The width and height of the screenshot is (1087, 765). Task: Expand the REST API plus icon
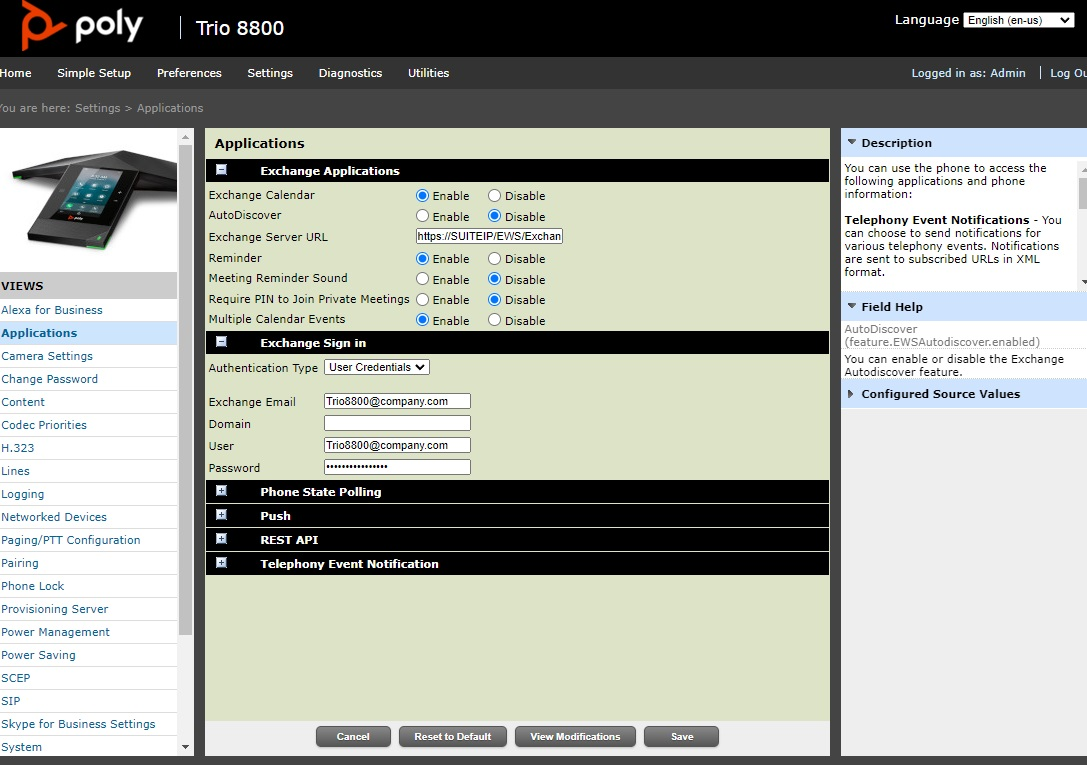pos(221,539)
